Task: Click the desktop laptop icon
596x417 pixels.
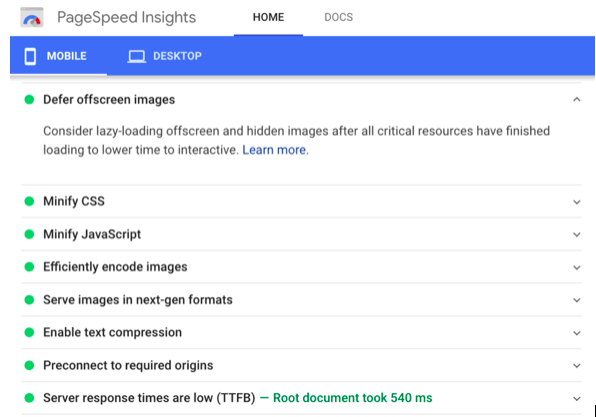Action: point(136,57)
